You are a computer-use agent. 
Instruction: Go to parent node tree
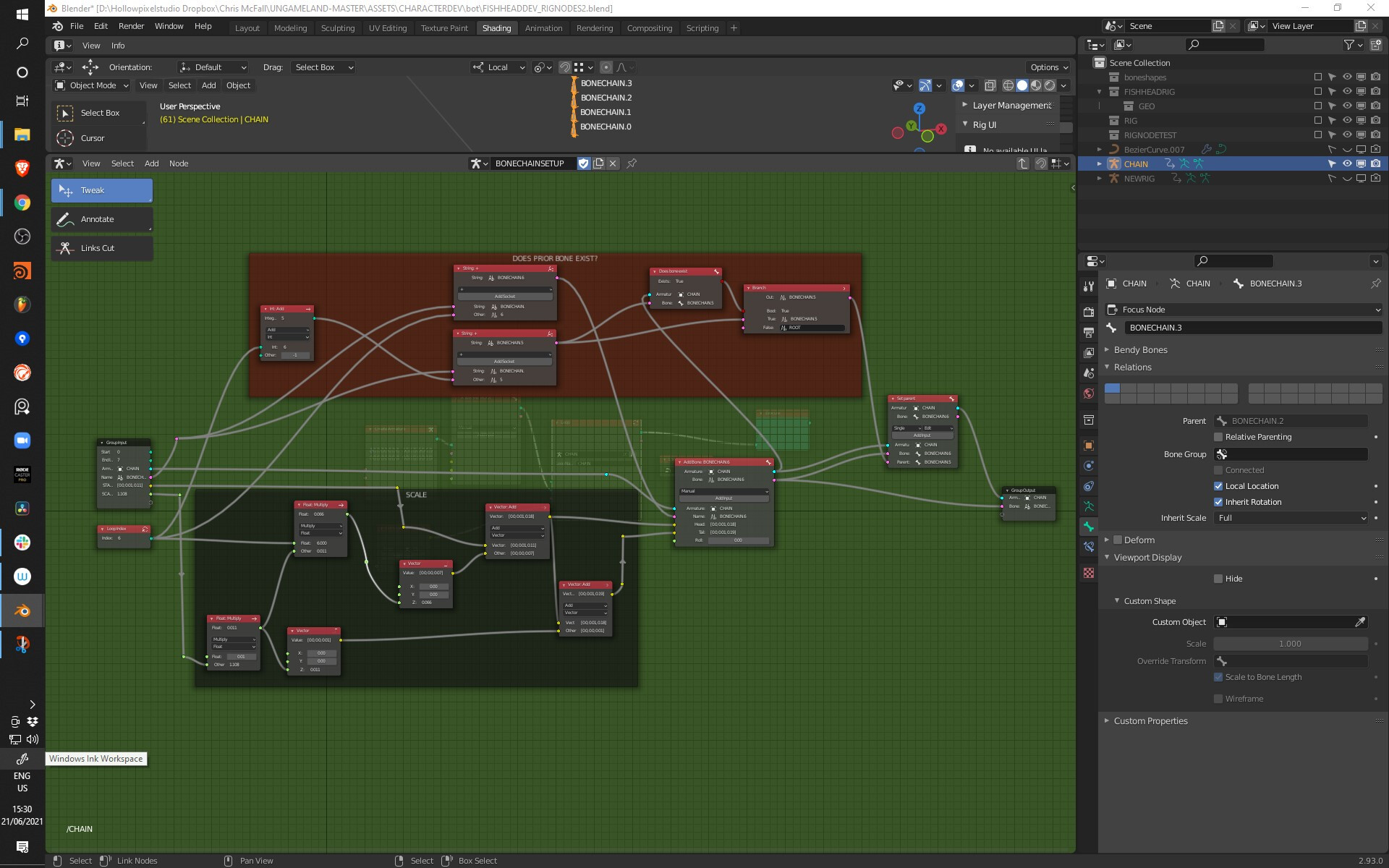tap(1023, 163)
